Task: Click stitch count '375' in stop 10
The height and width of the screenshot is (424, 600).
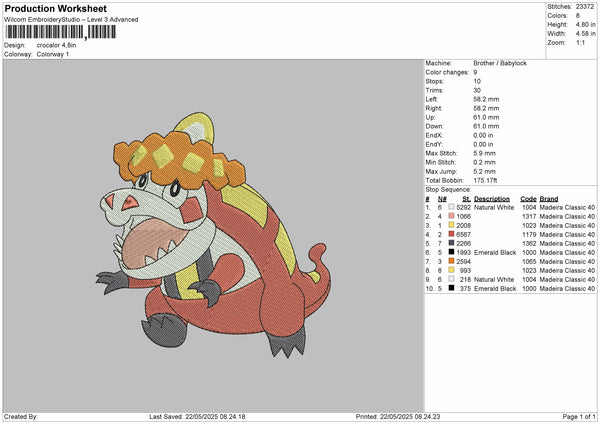Action: [465, 288]
